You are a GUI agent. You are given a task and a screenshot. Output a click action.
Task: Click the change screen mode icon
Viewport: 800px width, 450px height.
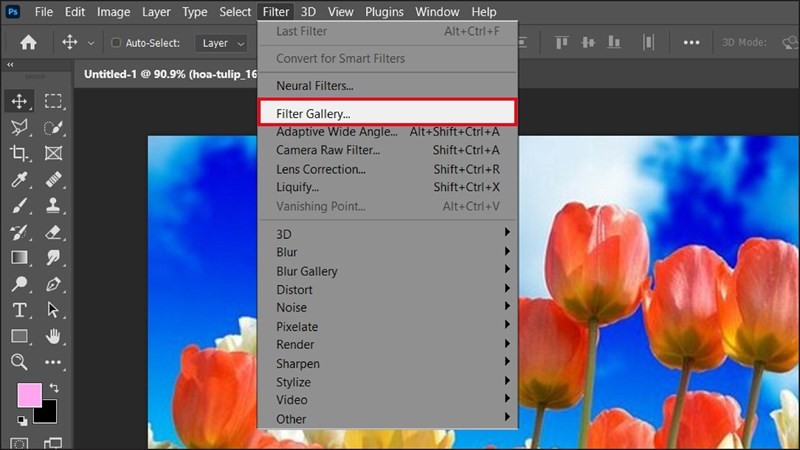click(53, 443)
